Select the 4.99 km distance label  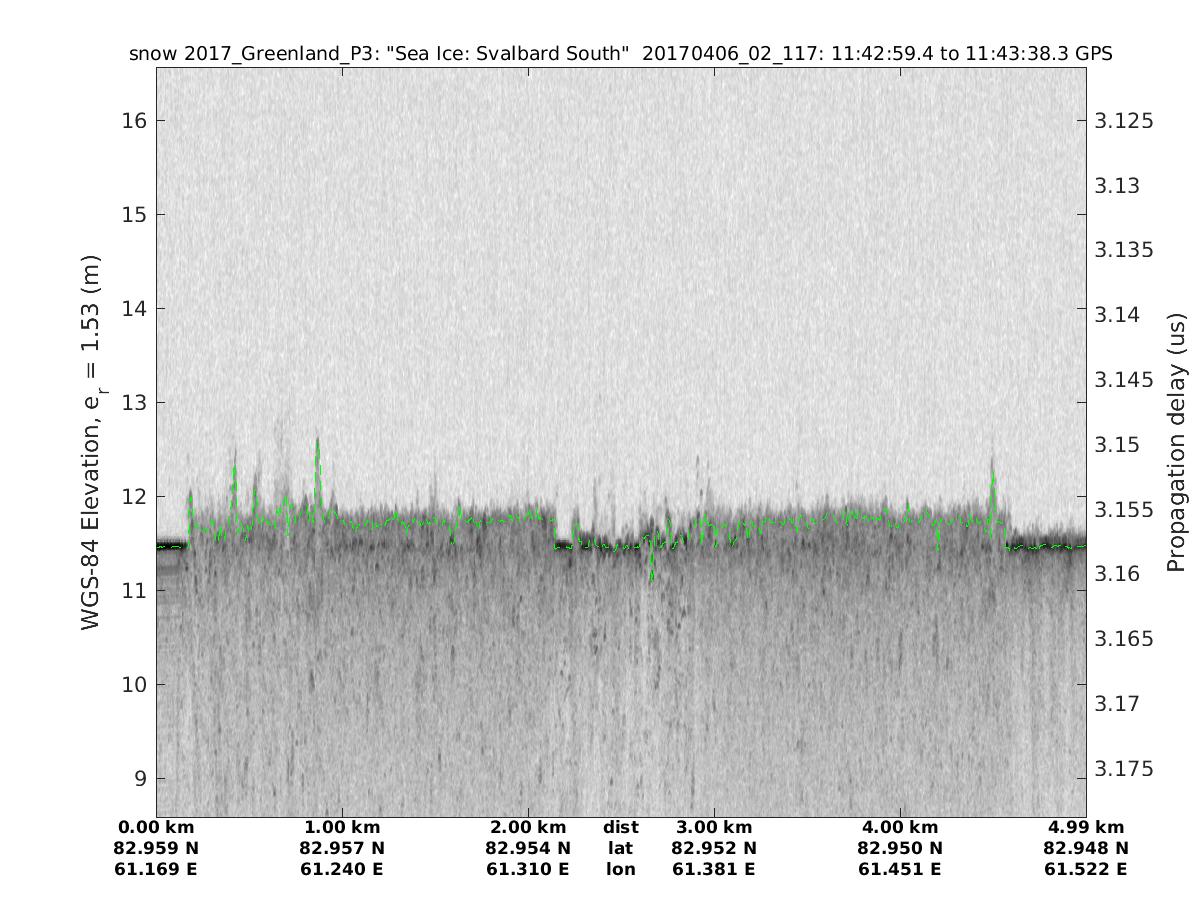[x=1085, y=827]
